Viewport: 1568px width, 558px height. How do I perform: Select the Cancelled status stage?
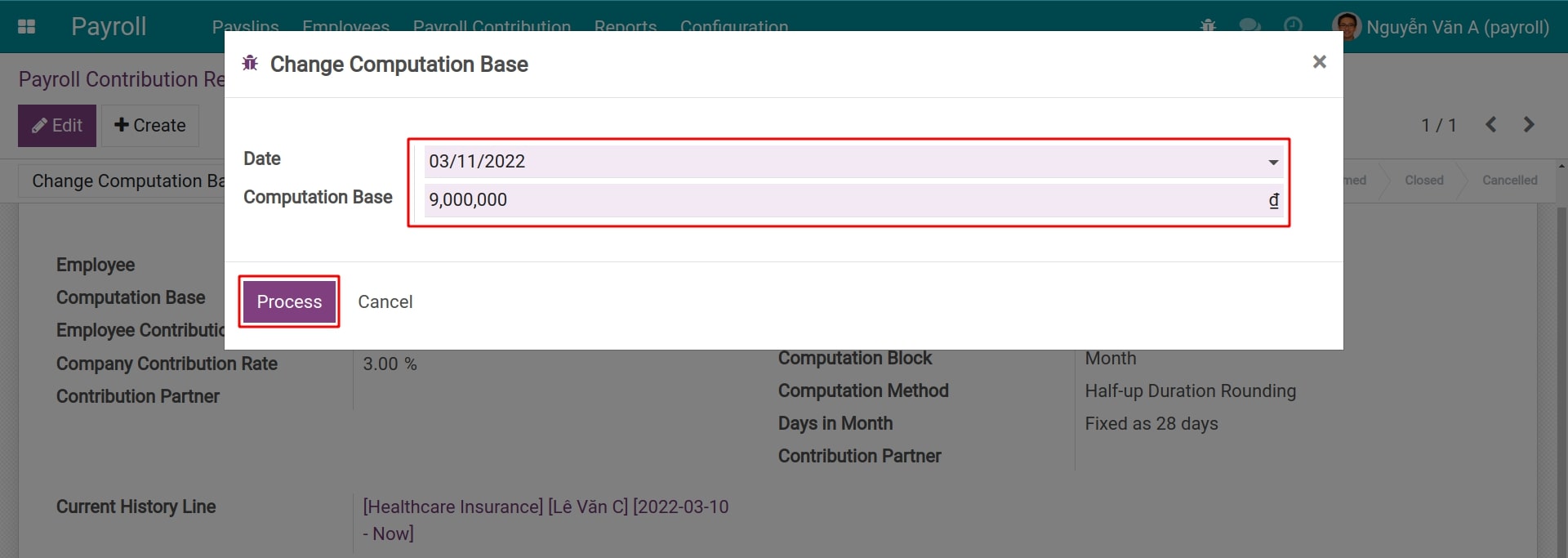[x=1509, y=181]
